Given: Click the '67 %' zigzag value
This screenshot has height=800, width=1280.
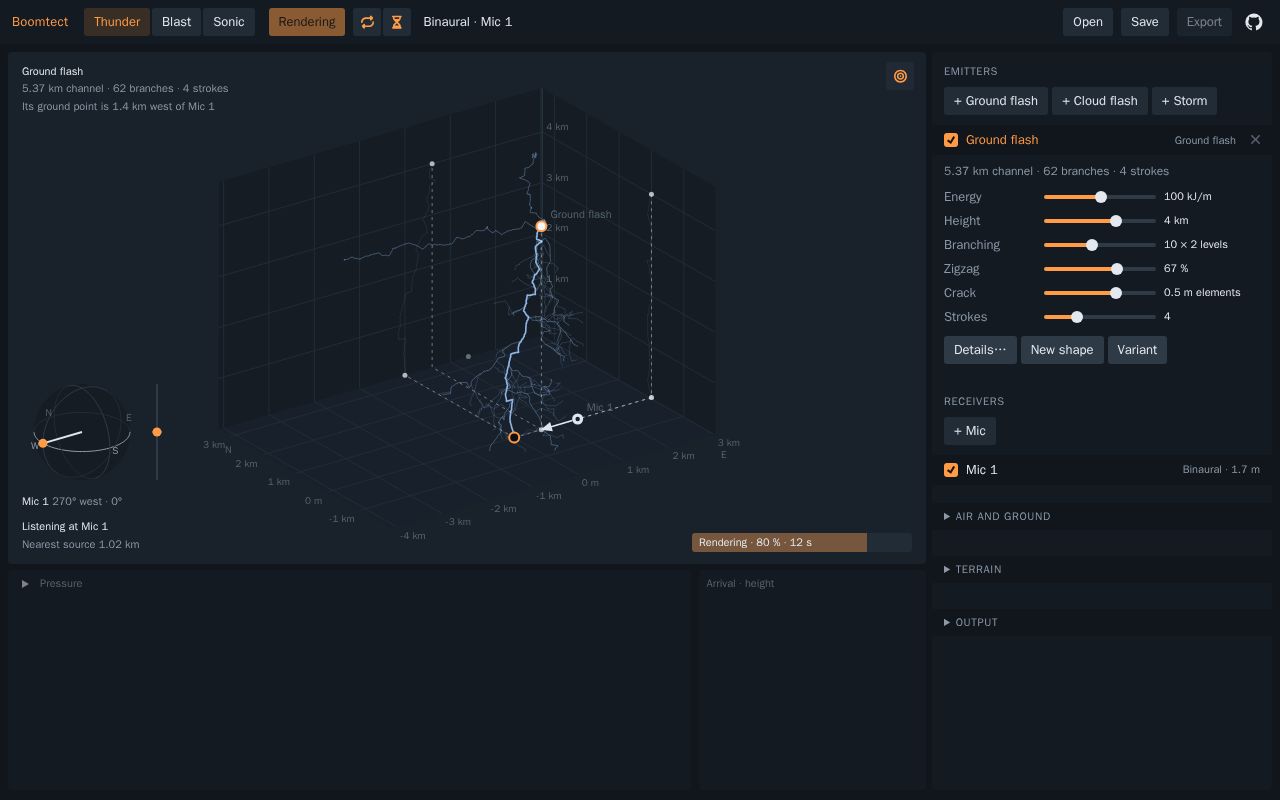Looking at the screenshot, I should point(1176,269).
